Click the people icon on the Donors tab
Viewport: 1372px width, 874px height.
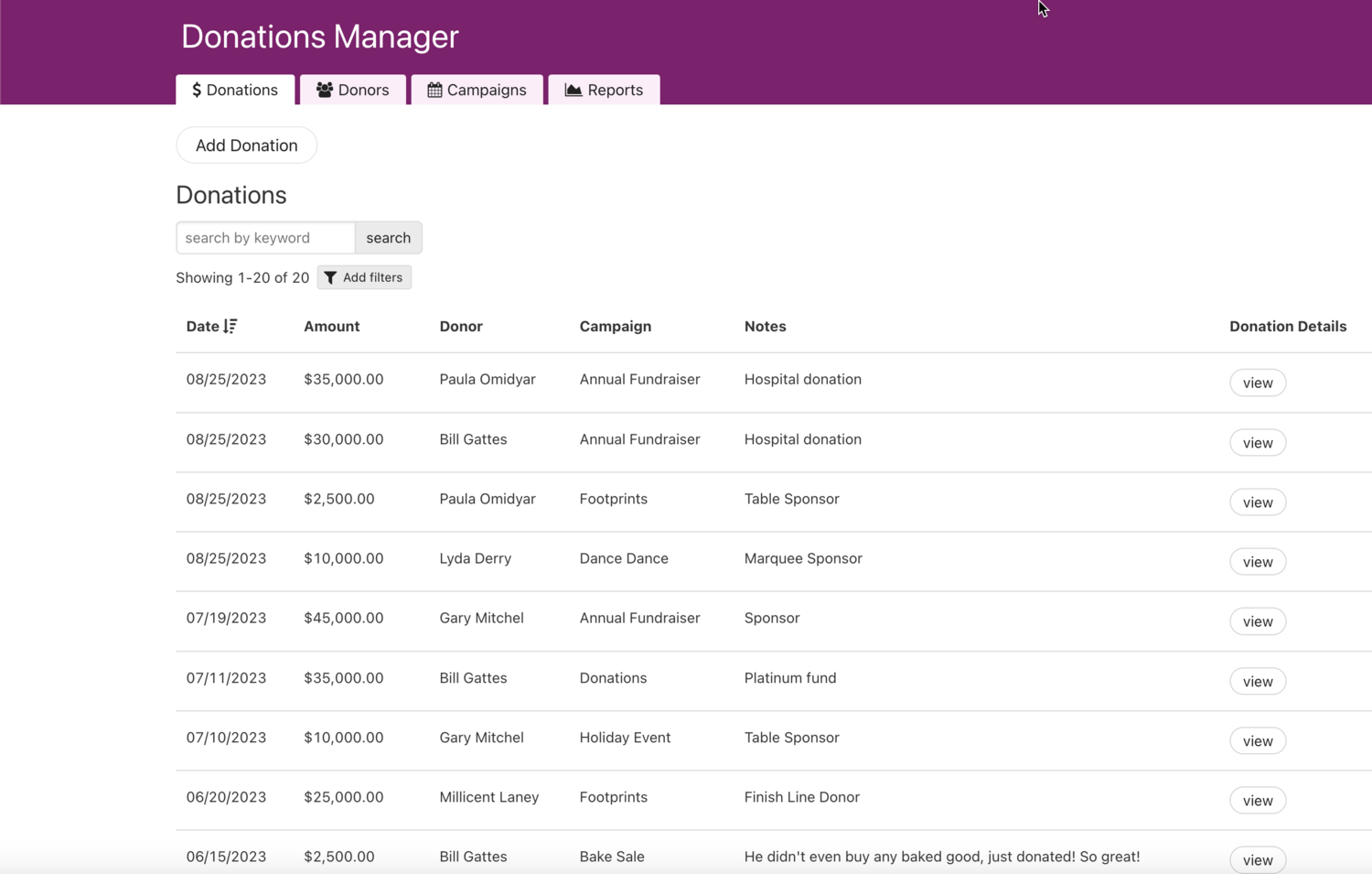323,90
